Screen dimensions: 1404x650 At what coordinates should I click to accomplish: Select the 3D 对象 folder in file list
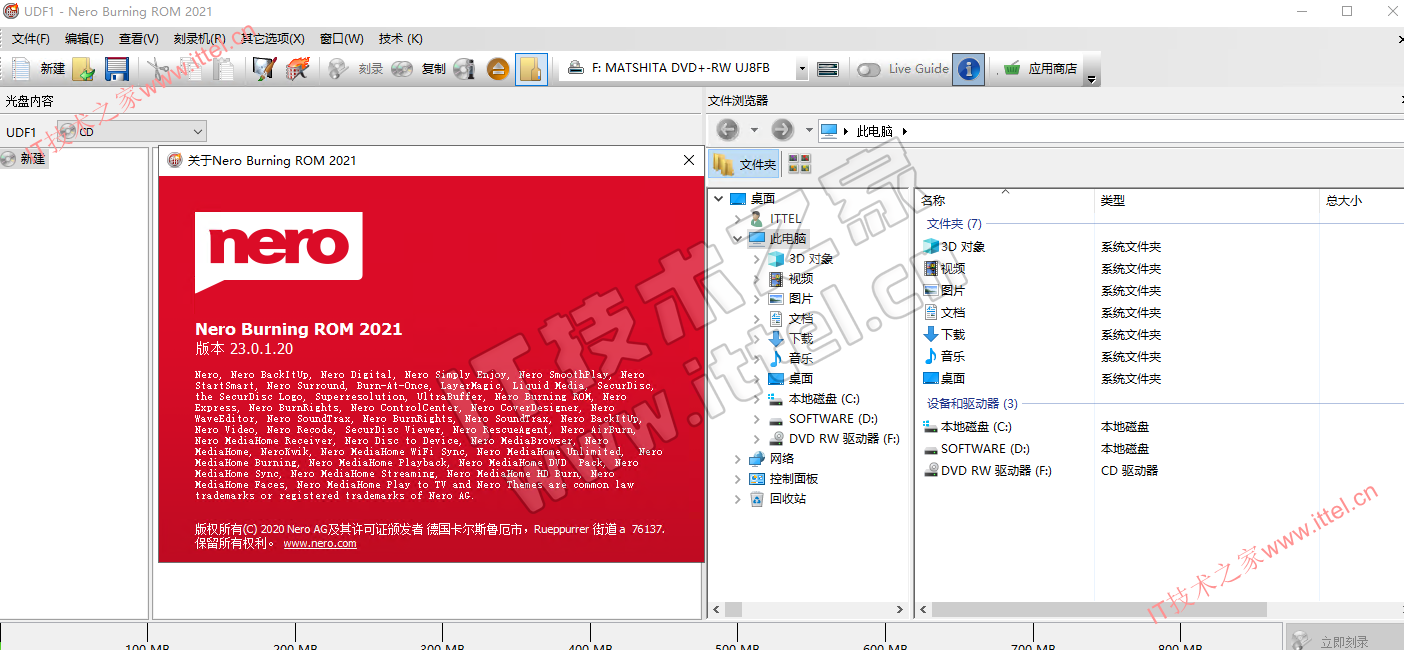click(x=962, y=247)
